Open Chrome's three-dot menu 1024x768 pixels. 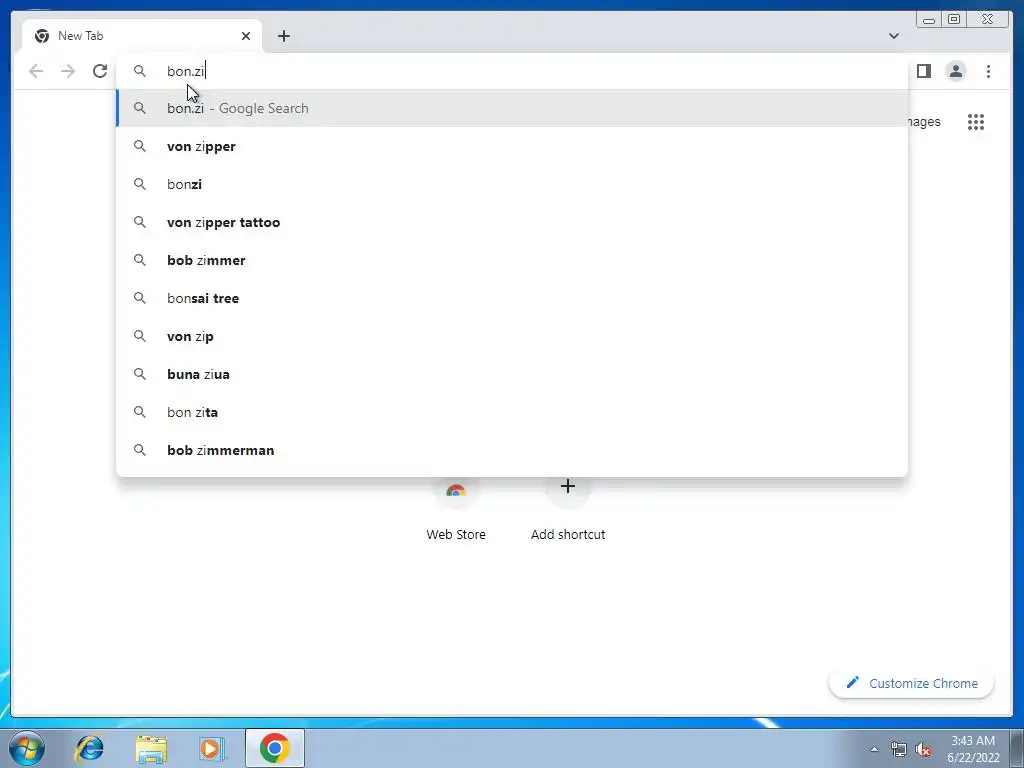[988, 71]
